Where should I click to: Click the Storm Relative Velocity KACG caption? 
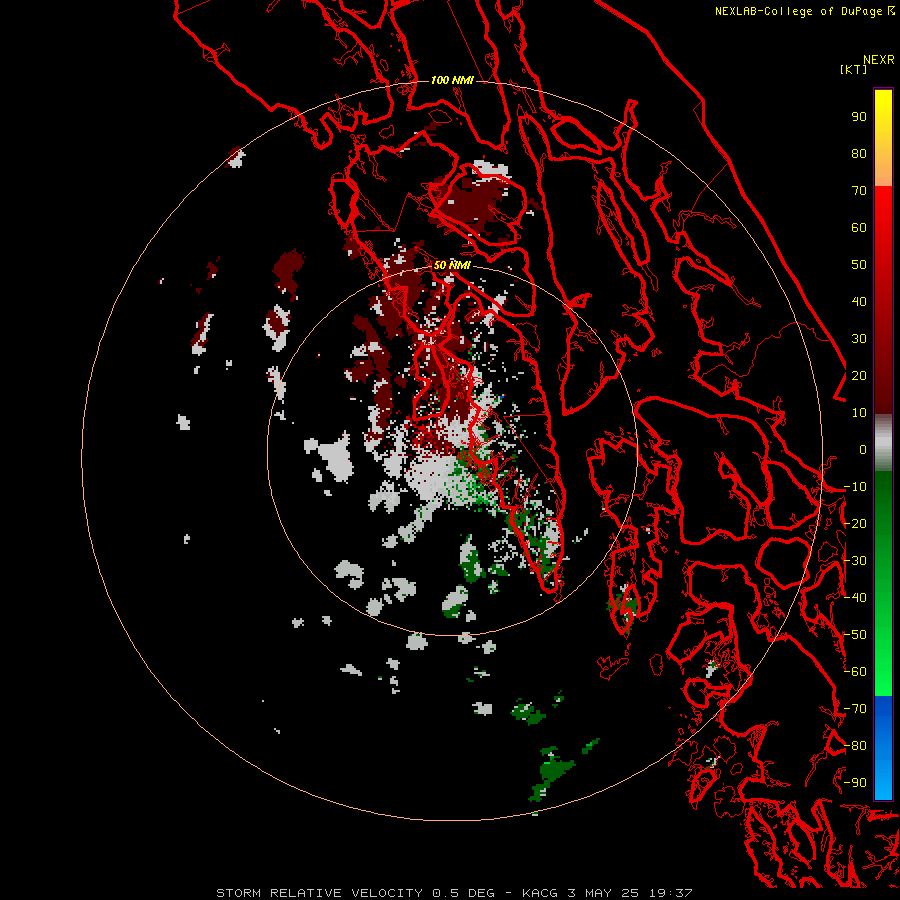[x=454, y=893]
